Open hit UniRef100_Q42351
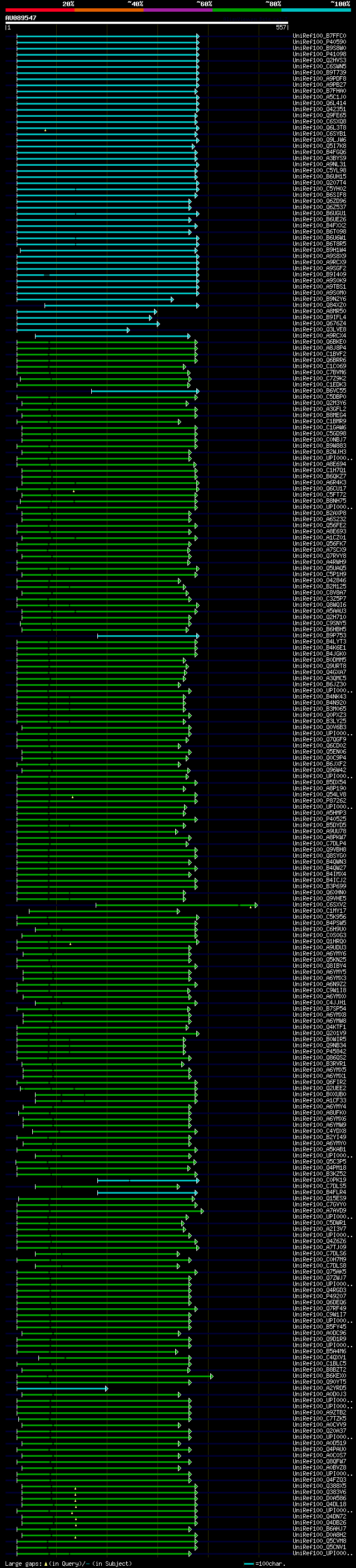Screen dimensions: 356x1568 click(x=319, y=110)
